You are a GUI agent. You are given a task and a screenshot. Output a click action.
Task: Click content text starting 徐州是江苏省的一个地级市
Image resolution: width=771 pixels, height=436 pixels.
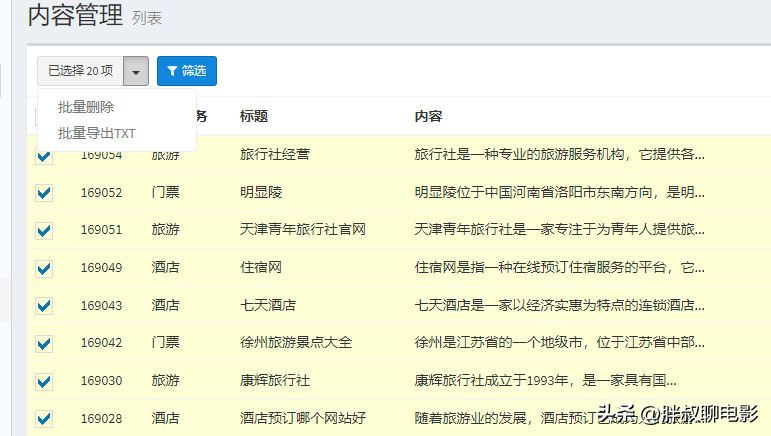tap(560, 343)
